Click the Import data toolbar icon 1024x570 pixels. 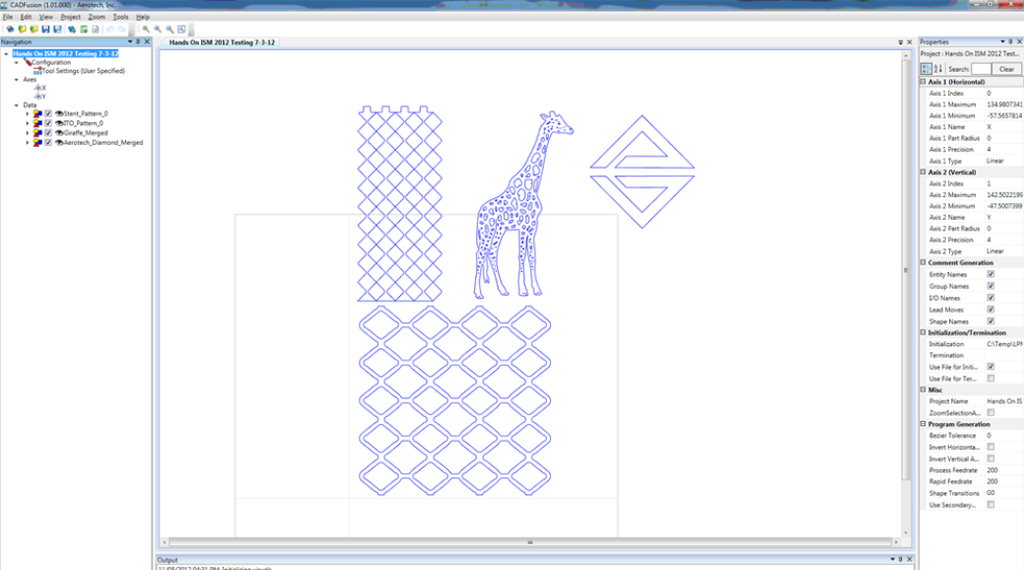click(x=72, y=29)
